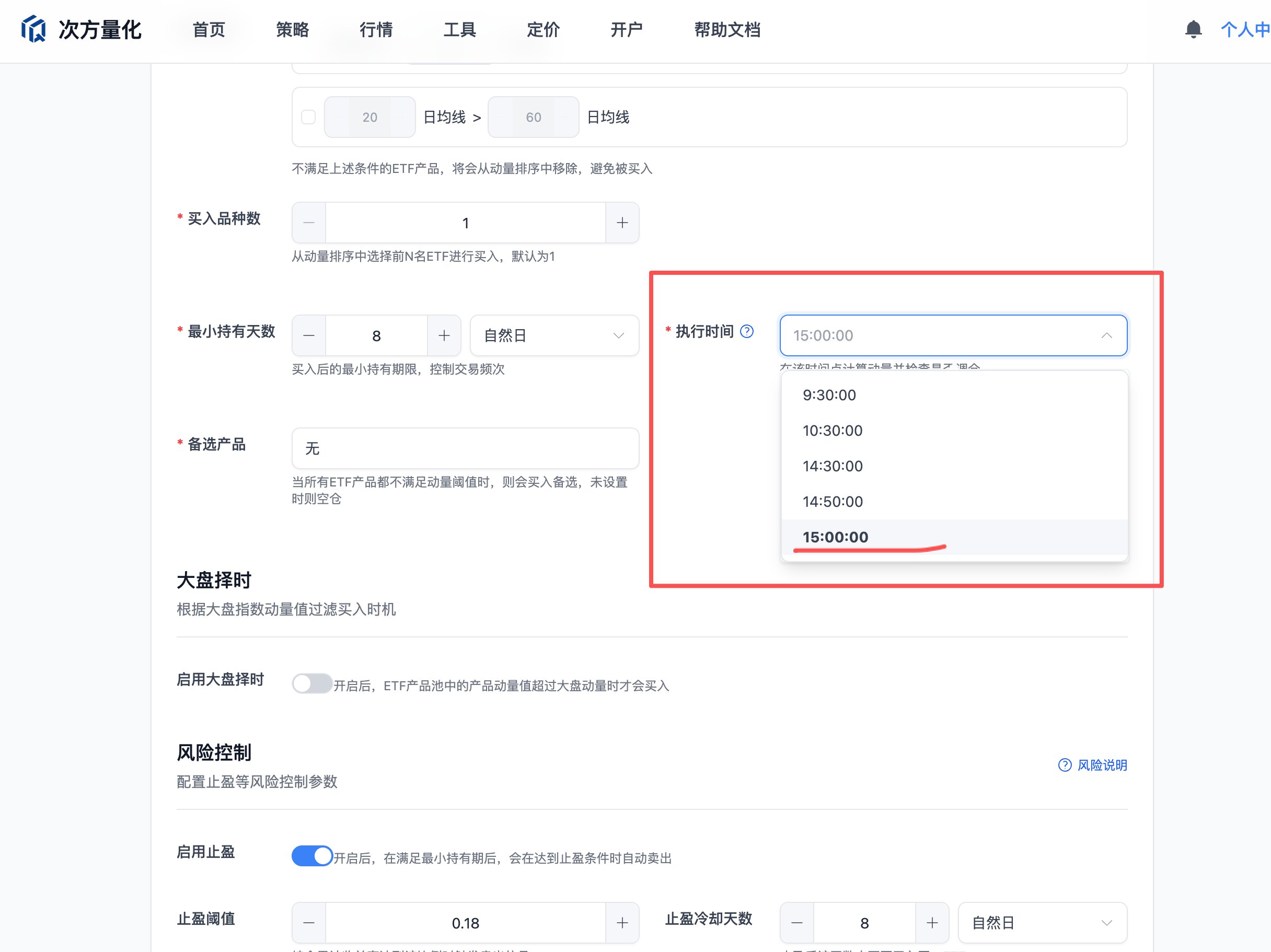Open the 个人中心 link
The height and width of the screenshot is (952, 1271).
click(x=1245, y=30)
